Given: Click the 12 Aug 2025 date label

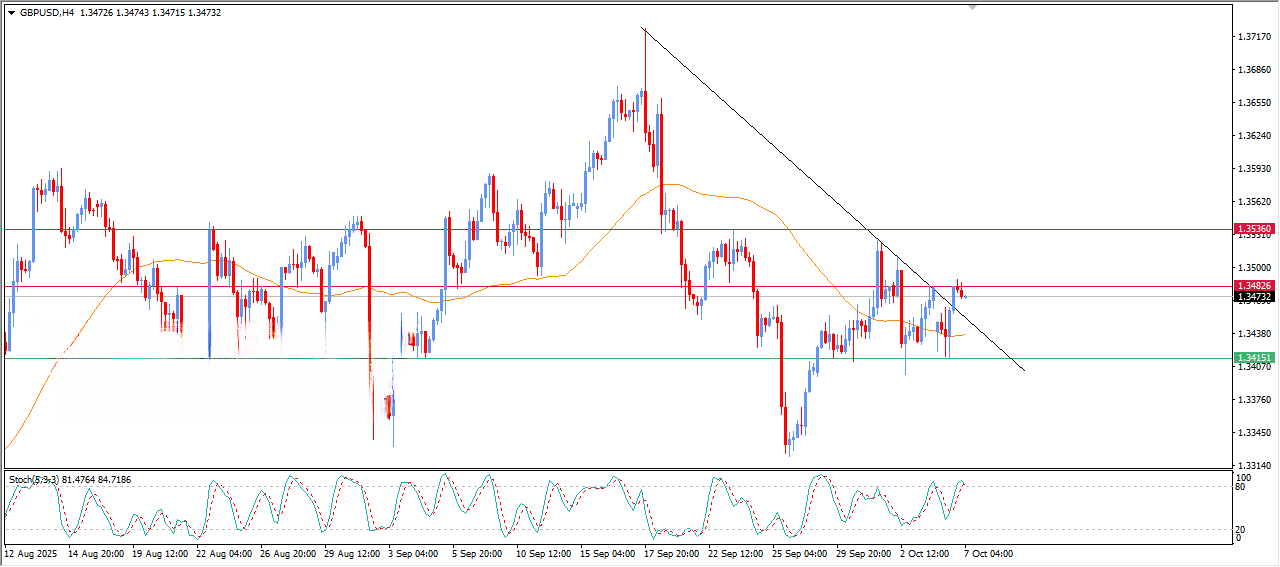Looking at the screenshot, I should (x=31, y=553).
